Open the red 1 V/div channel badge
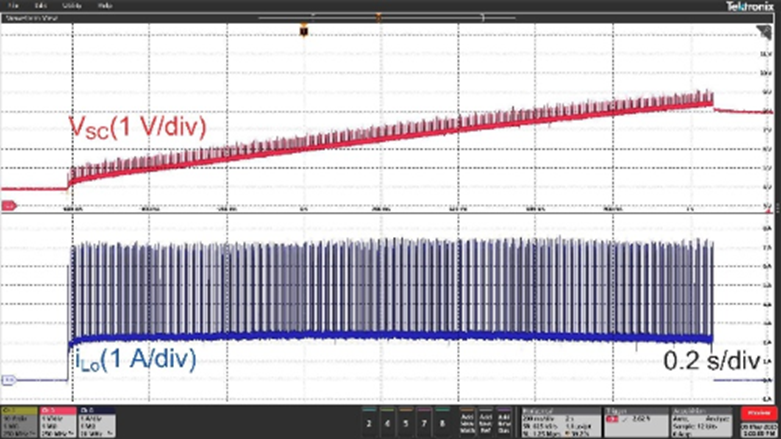Screen dimensions: 781x439 pos(58,422)
